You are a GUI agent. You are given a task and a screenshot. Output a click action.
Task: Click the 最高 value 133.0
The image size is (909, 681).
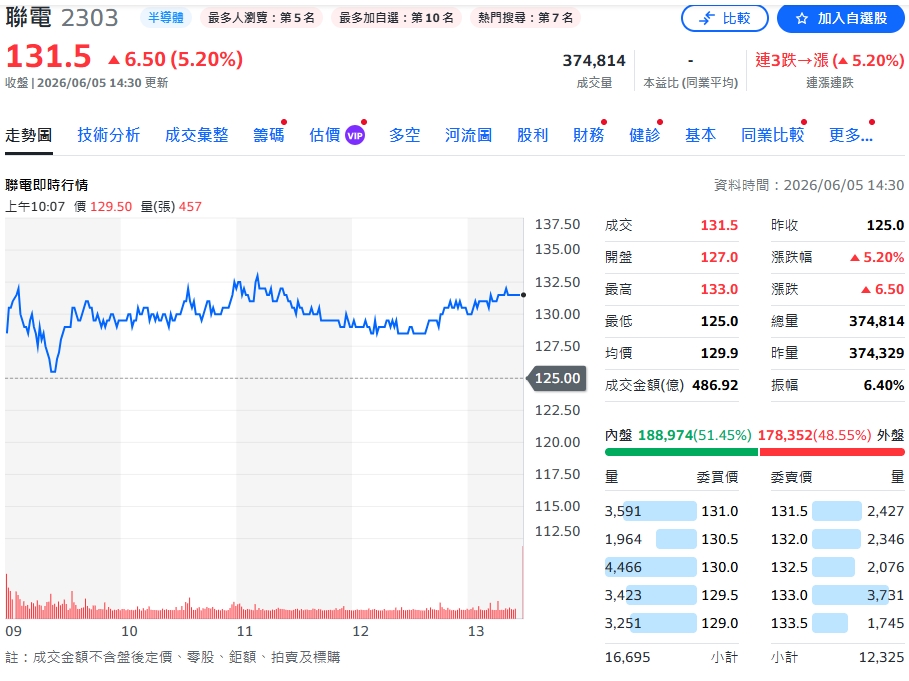click(719, 289)
